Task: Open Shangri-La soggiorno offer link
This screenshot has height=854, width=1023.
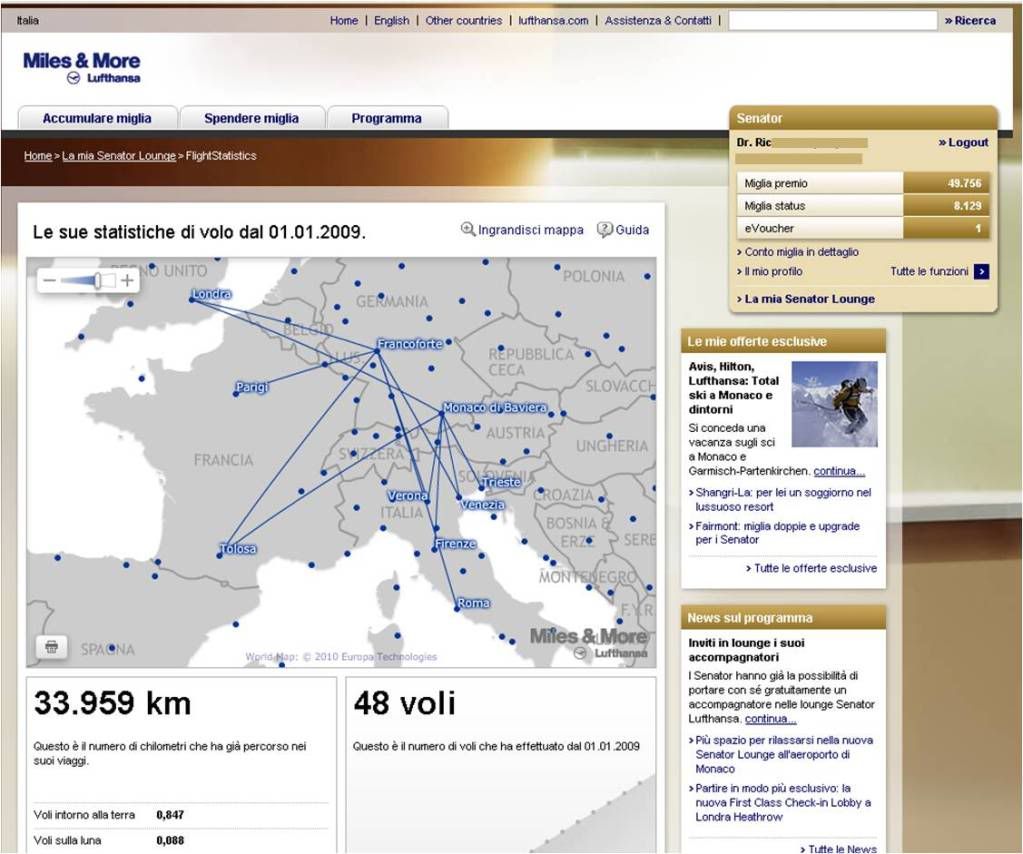Action: tap(783, 500)
